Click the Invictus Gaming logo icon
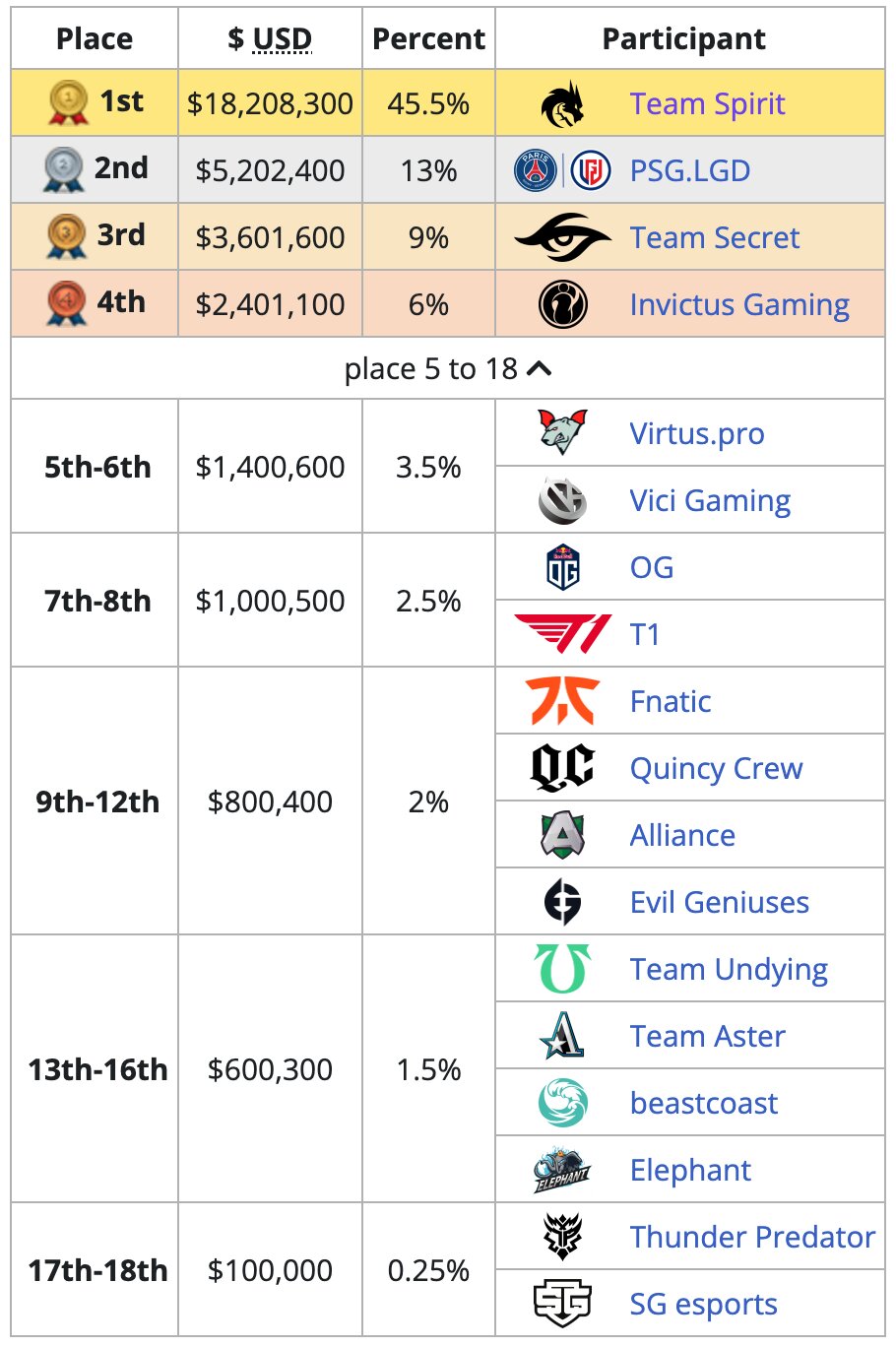 tap(562, 304)
